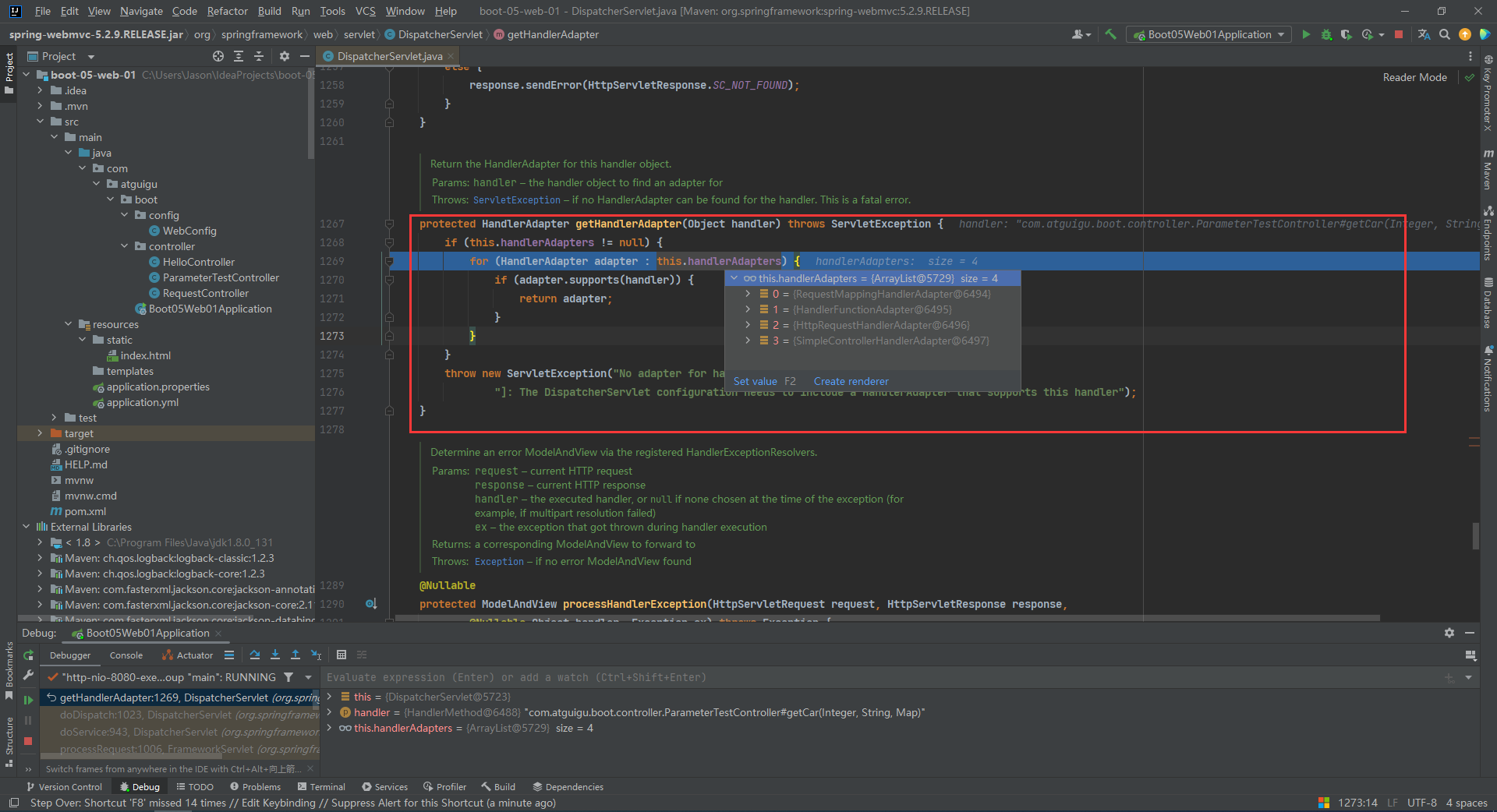Toggle the thread filter funnel icon
The width and height of the screenshot is (1497, 812).
pyautogui.click(x=288, y=677)
